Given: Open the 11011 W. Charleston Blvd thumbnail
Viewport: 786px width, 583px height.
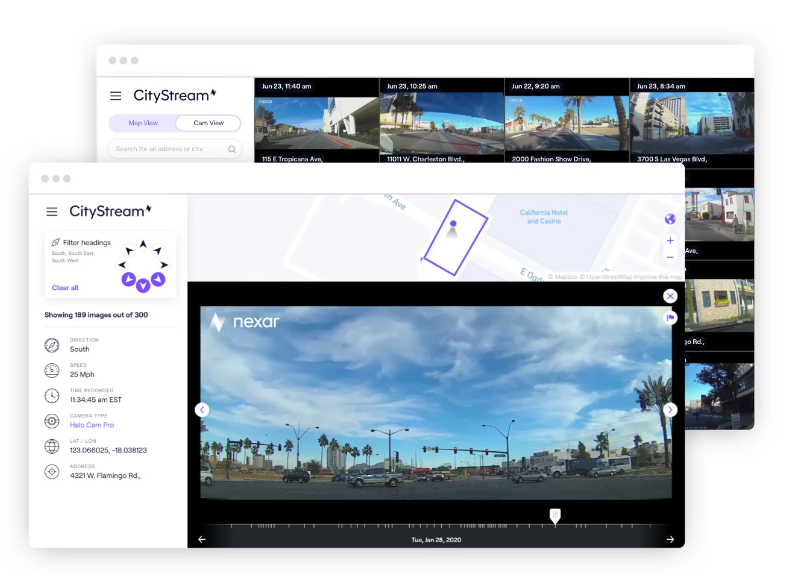Looking at the screenshot, I should click(442, 123).
